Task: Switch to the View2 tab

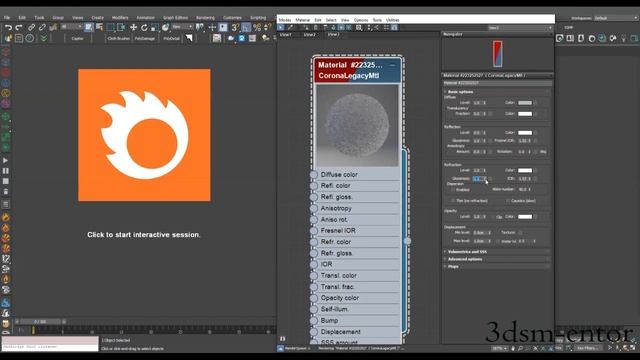Action: coord(309,35)
